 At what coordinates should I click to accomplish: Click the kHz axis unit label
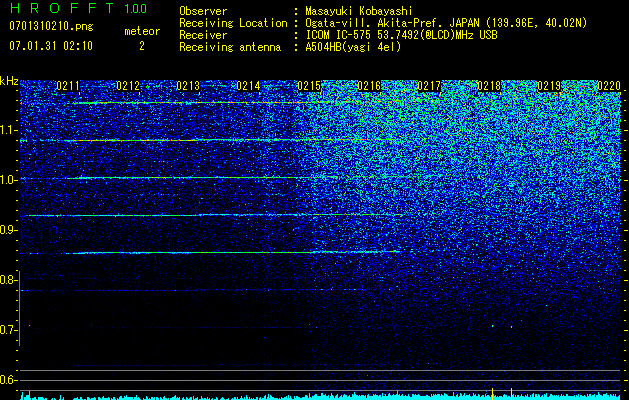coord(9,81)
